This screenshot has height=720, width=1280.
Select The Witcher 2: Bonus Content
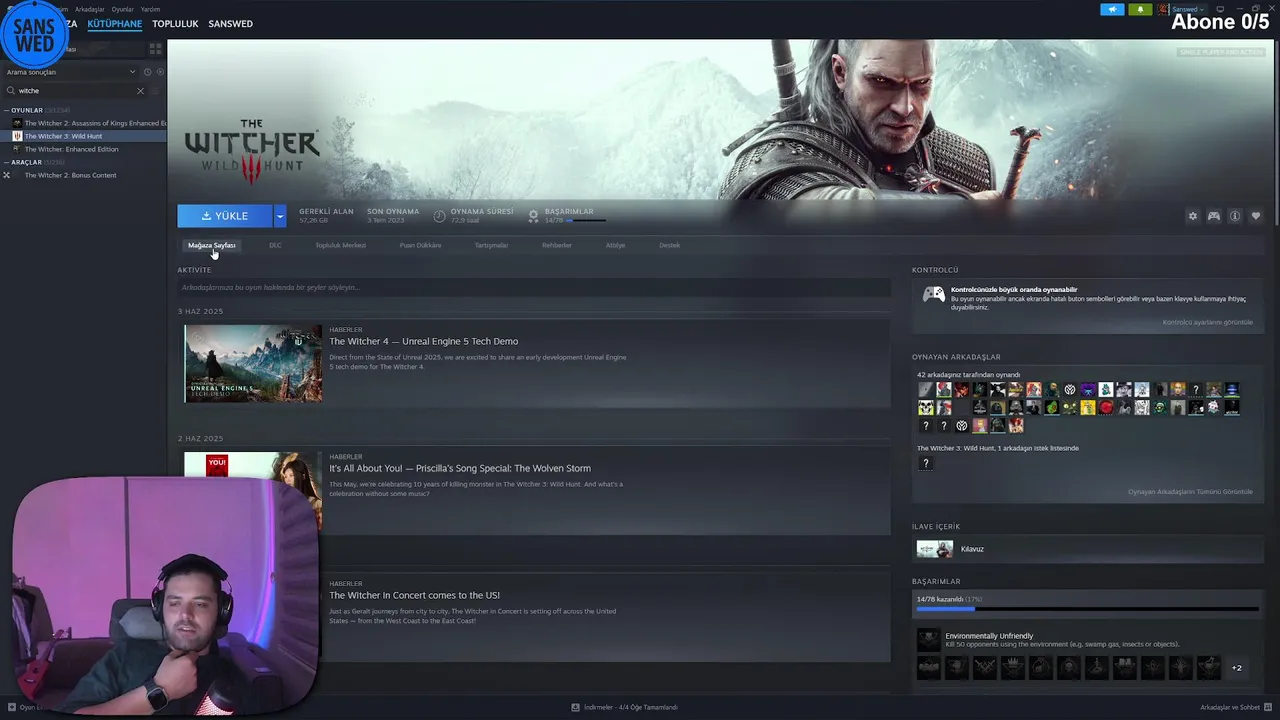[x=84, y=175]
